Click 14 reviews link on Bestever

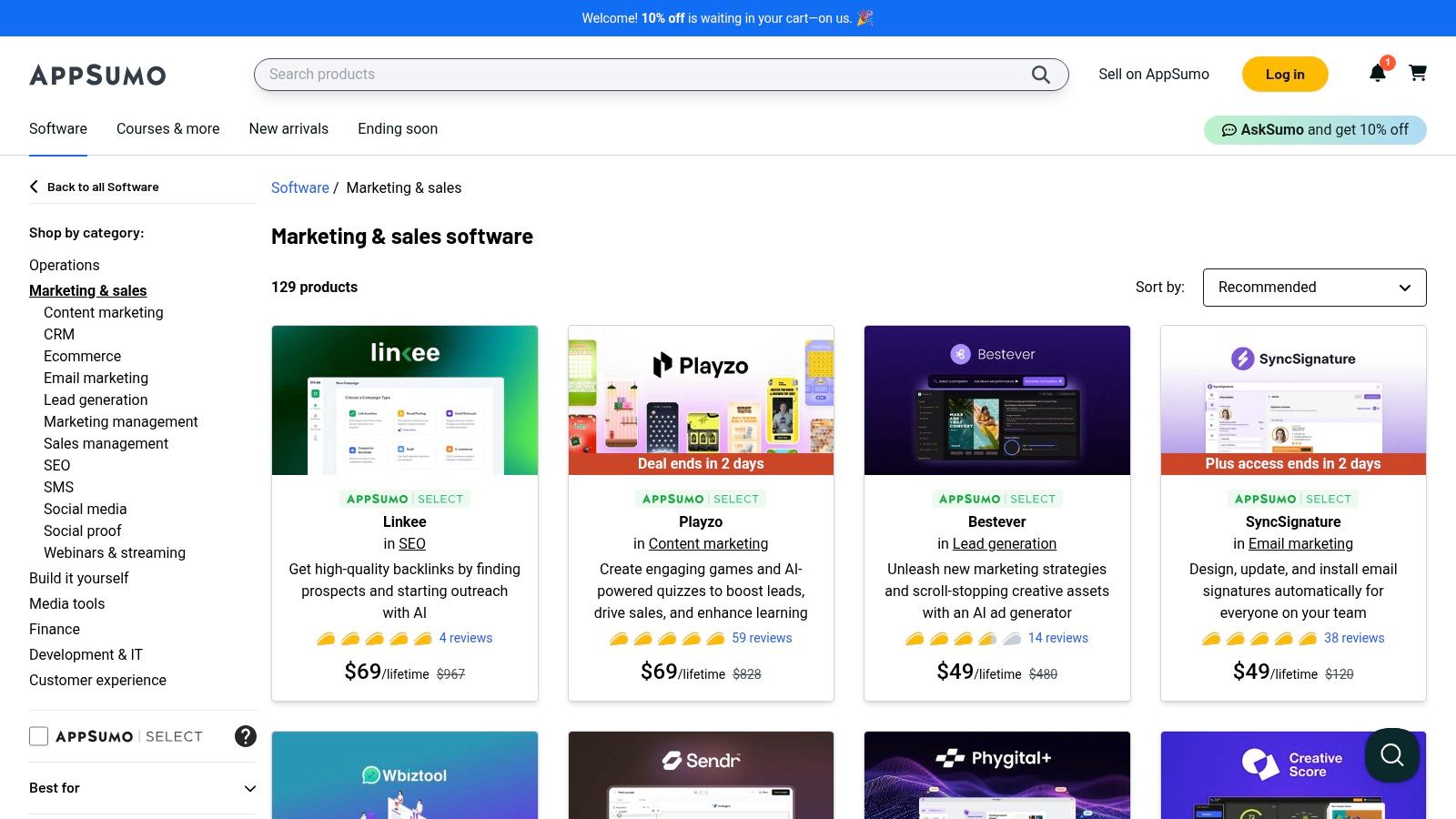1058,638
